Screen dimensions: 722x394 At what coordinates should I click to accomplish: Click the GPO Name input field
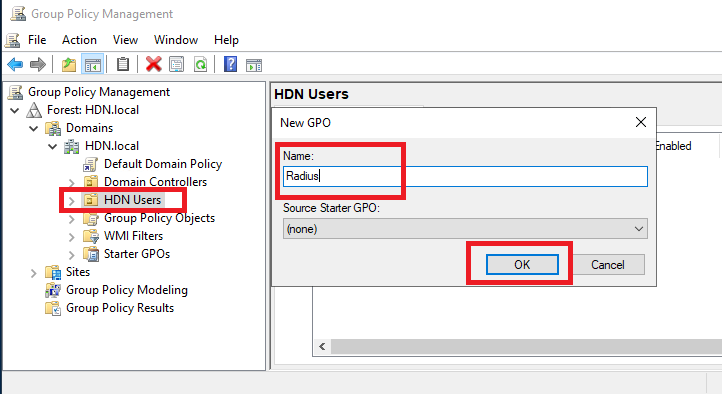click(x=465, y=176)
